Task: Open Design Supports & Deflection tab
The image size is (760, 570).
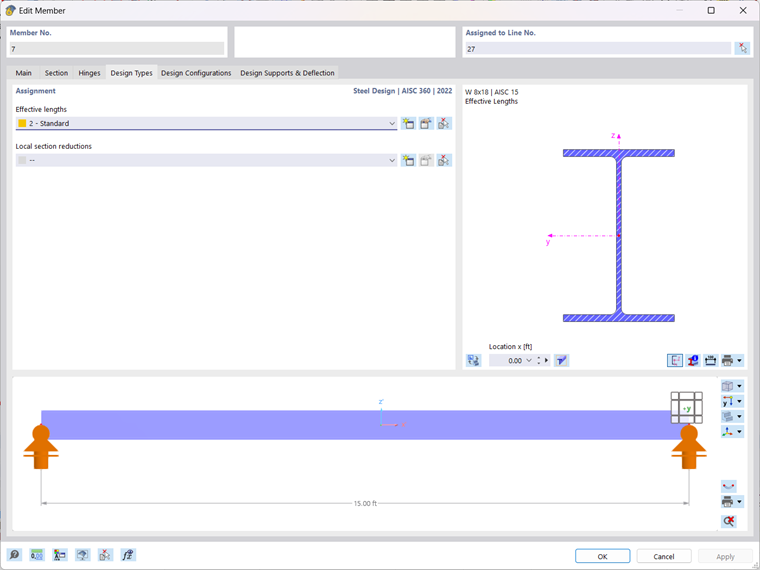Action: [x=287, y=73]
